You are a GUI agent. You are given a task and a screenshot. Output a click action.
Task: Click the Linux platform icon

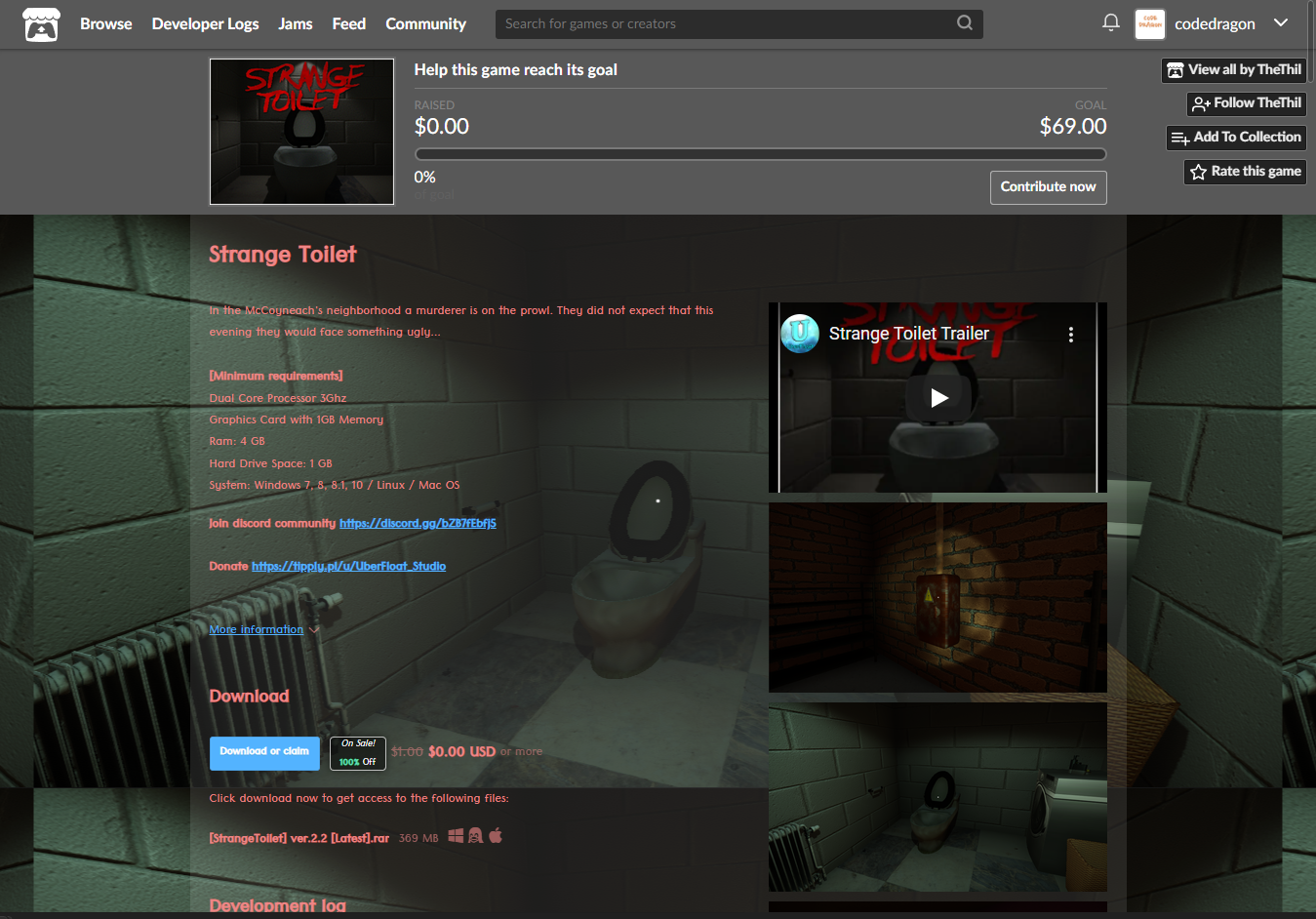[475, 836]
